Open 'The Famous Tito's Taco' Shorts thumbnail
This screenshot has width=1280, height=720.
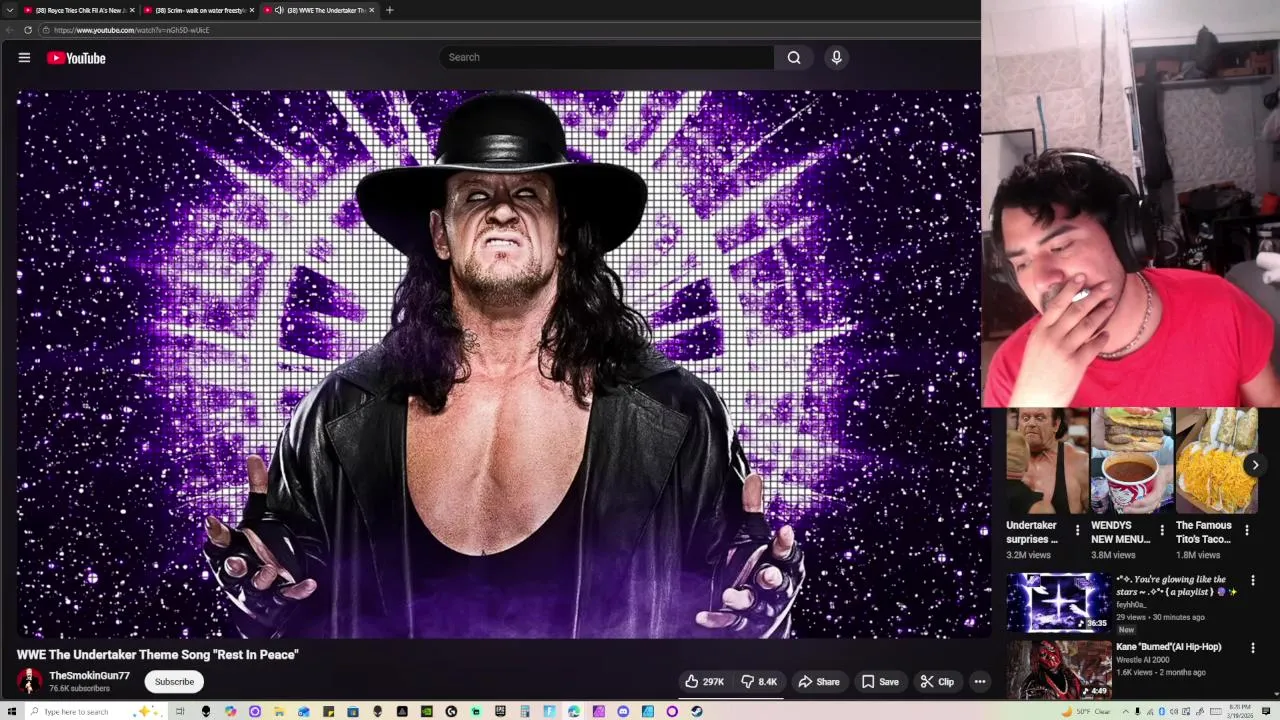point(1217,460)
